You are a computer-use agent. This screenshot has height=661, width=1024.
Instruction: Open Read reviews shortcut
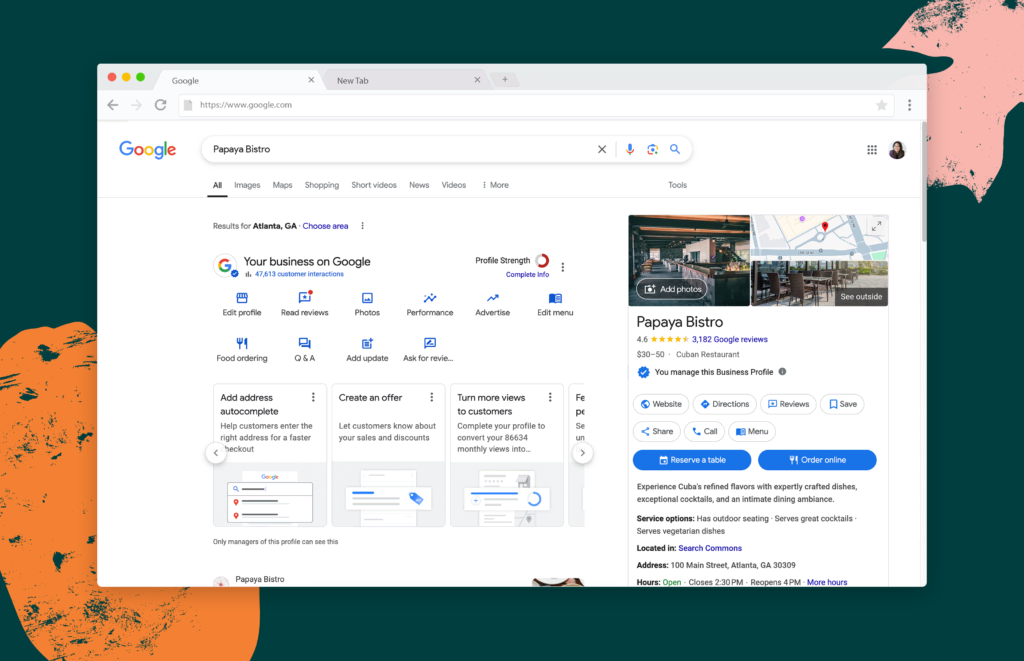pyautogui.click(x=304, y=304)
